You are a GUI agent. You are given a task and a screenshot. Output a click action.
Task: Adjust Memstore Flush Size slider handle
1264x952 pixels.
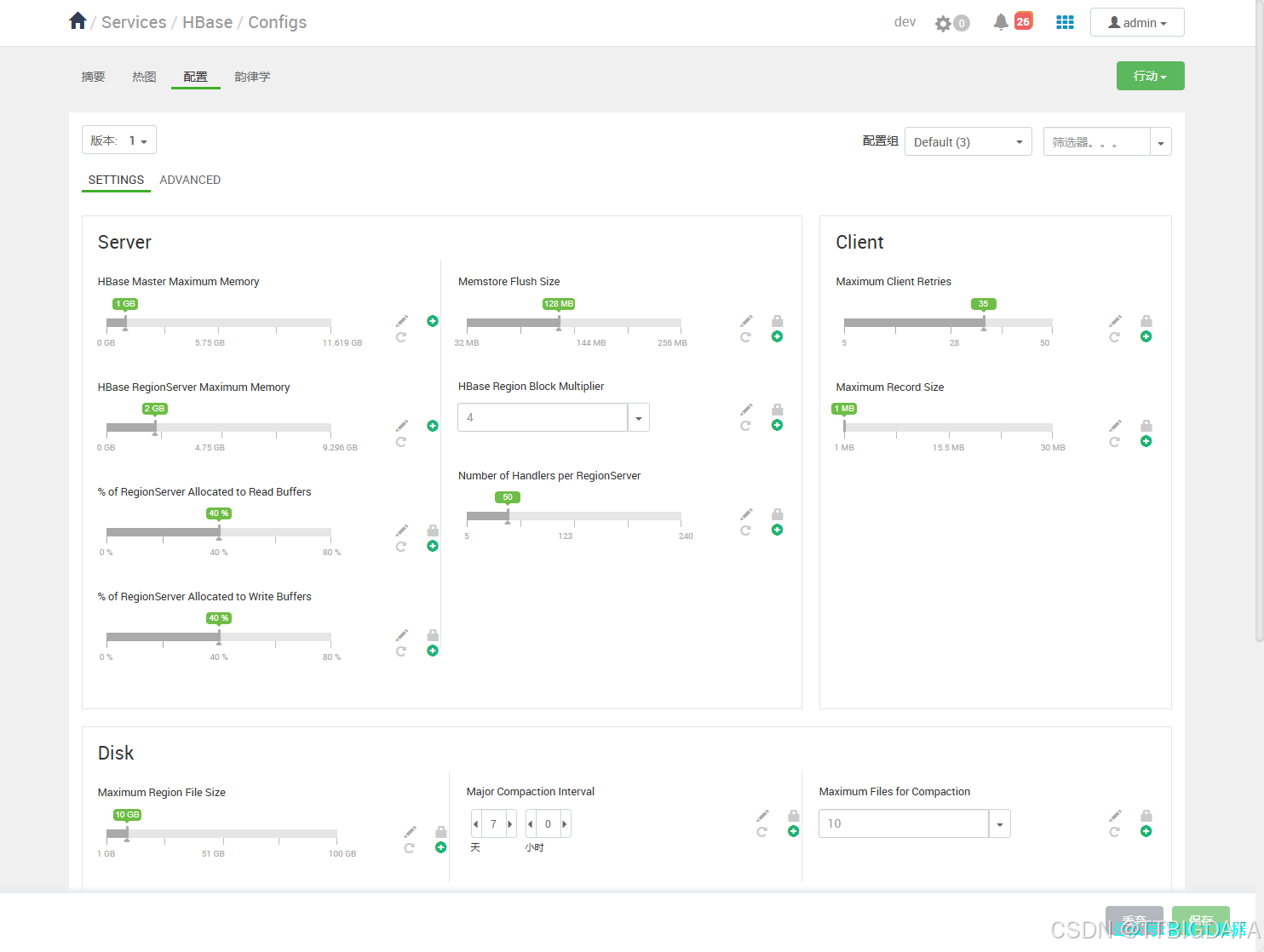(559, 323)
